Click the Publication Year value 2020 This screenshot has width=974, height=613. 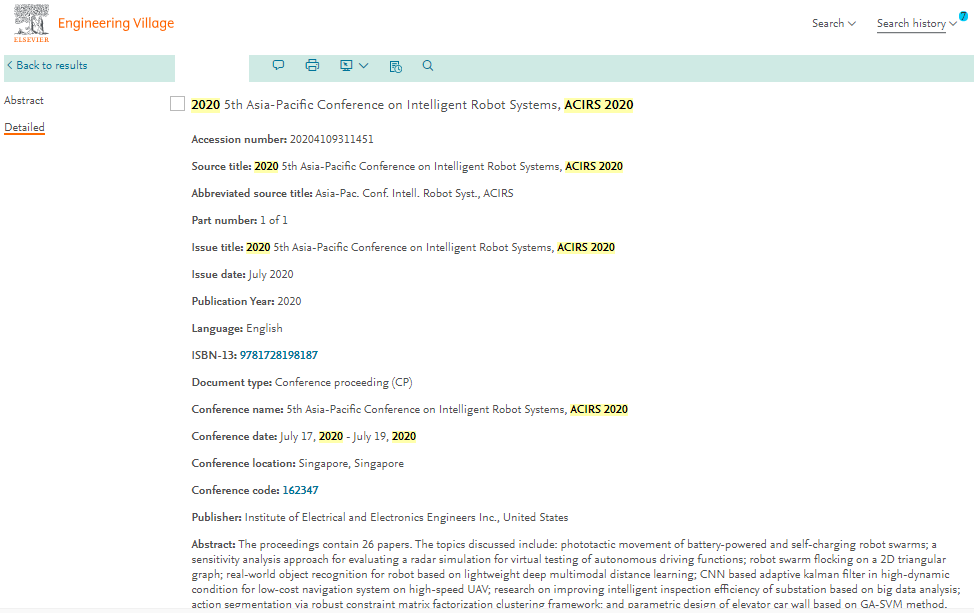(289, 301)
